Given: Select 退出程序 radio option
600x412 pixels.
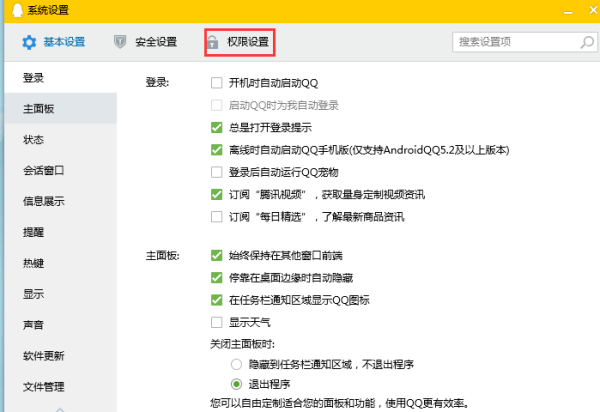Looking at the screenshot, I should coord(236,384).
